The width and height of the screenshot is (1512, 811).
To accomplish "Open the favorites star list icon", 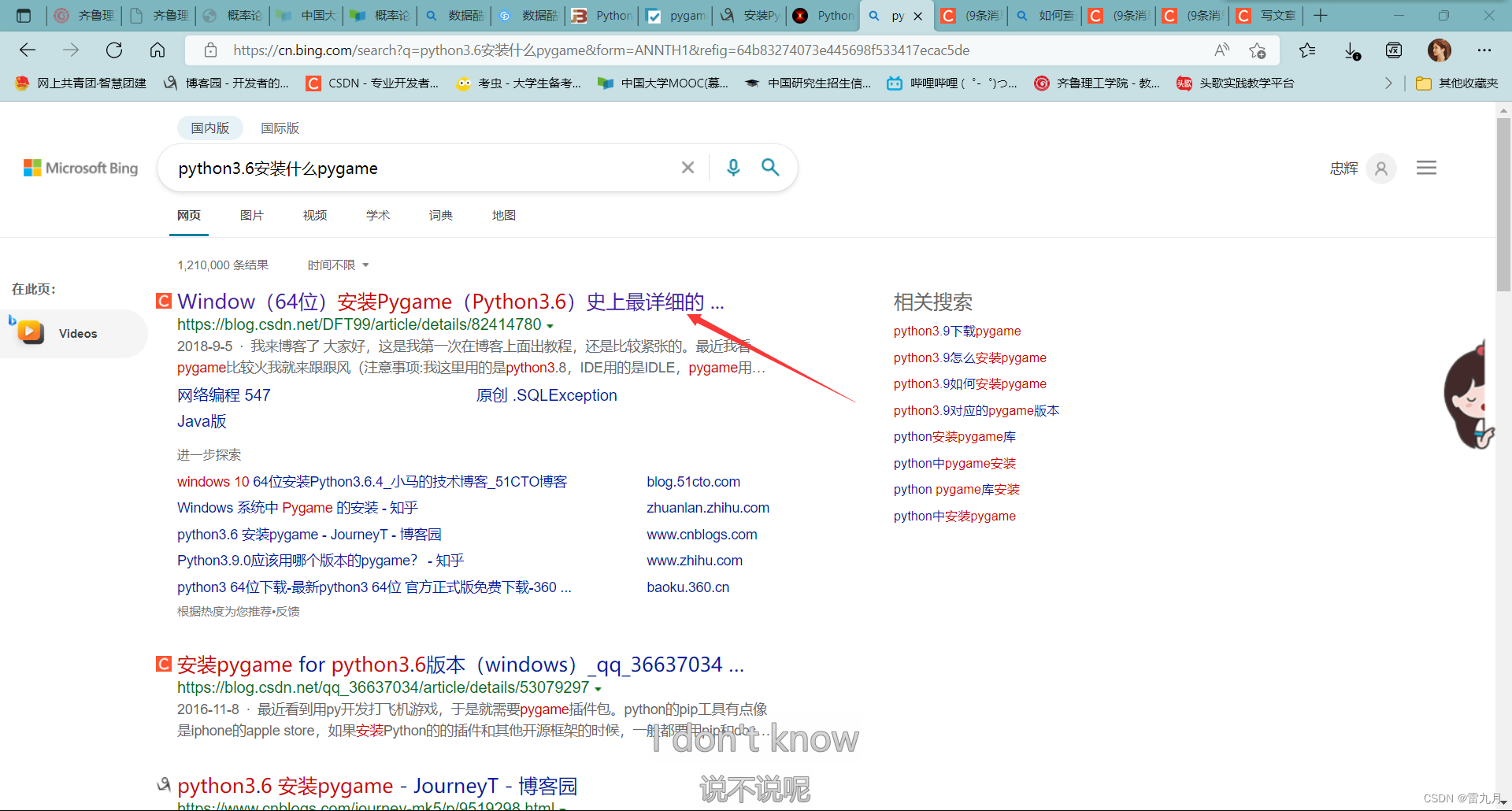I will click(x=1307, y=50).
